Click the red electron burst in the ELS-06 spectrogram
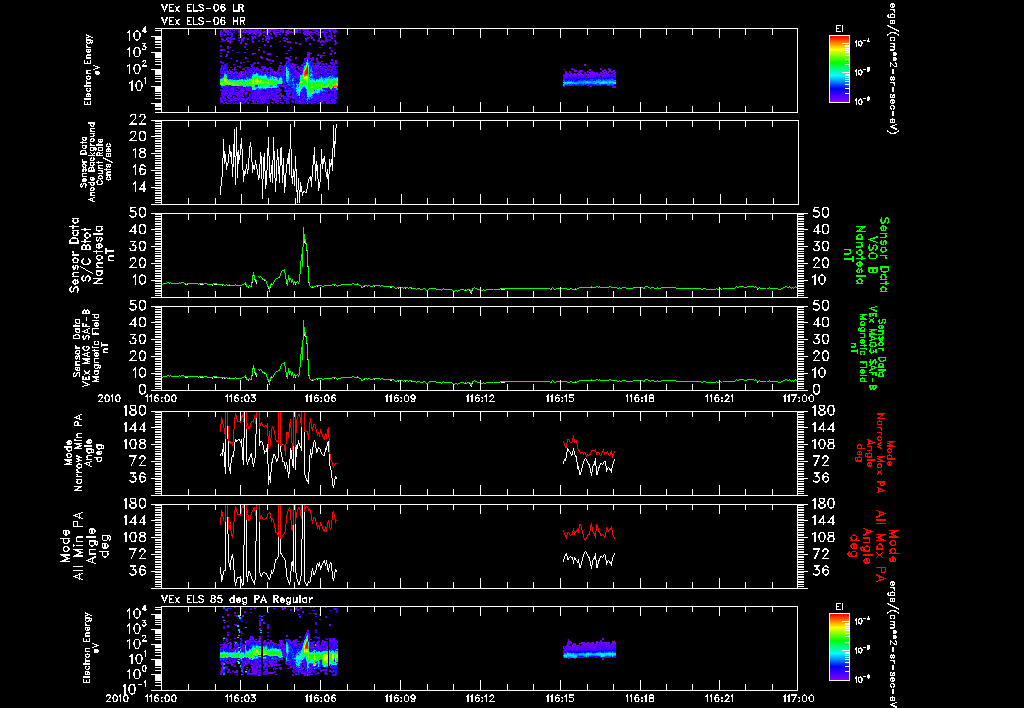The image size is (1024, 708). (x=306, y=72)
